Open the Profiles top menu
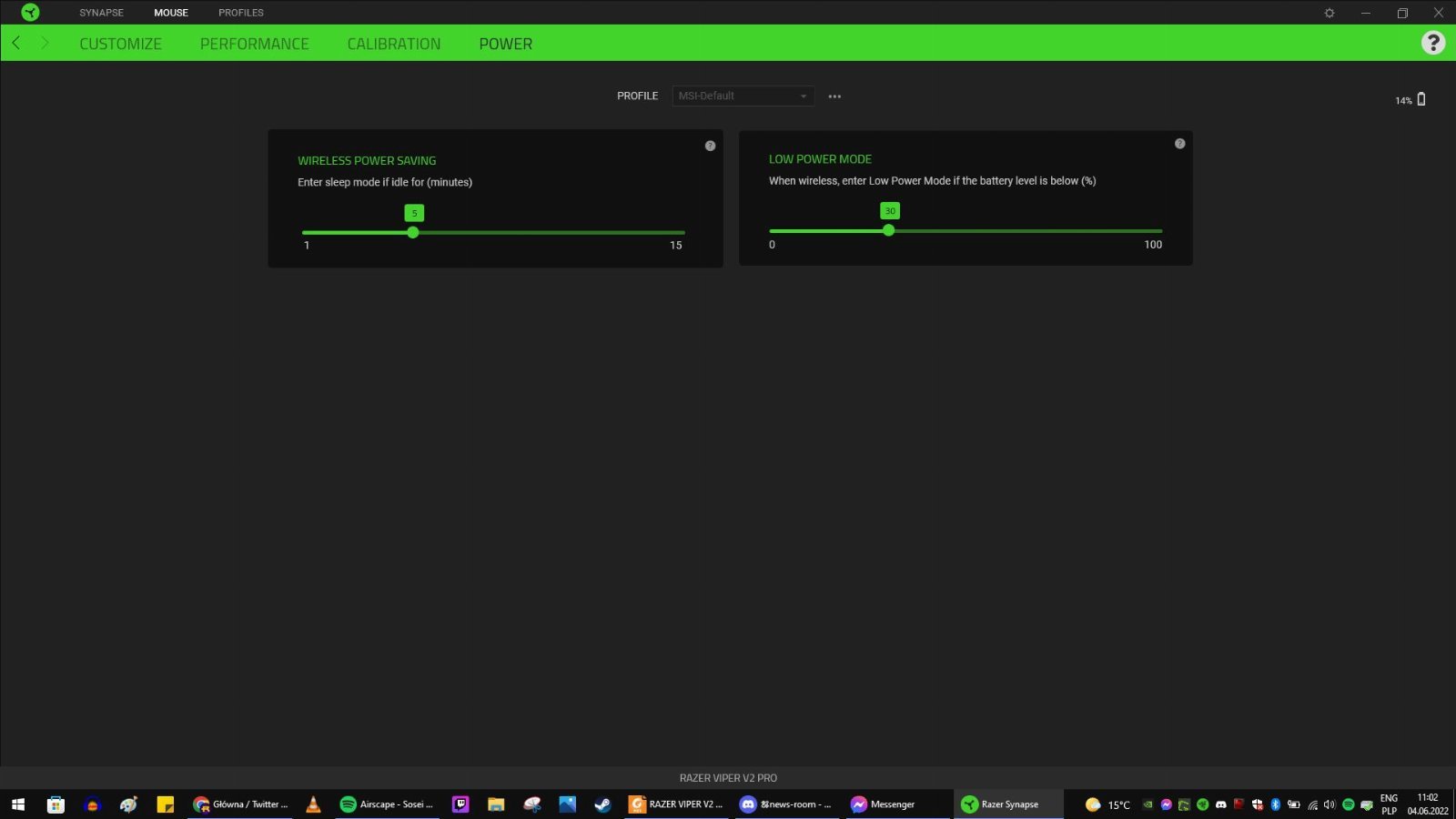This screenshot has width=1456, height=819. pyautogui.click(x=240, y=13)
